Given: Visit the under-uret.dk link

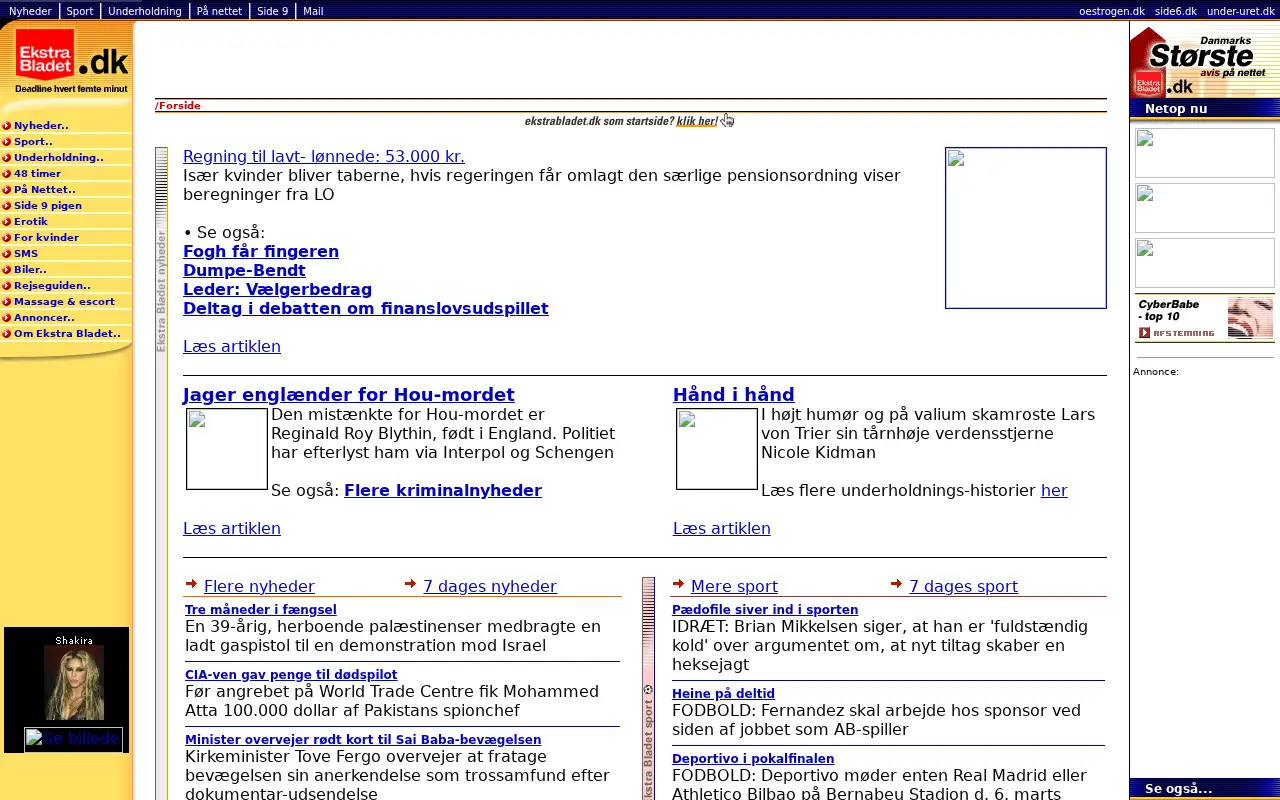Looking at the screenshot, I should [x=1241, y=11].
